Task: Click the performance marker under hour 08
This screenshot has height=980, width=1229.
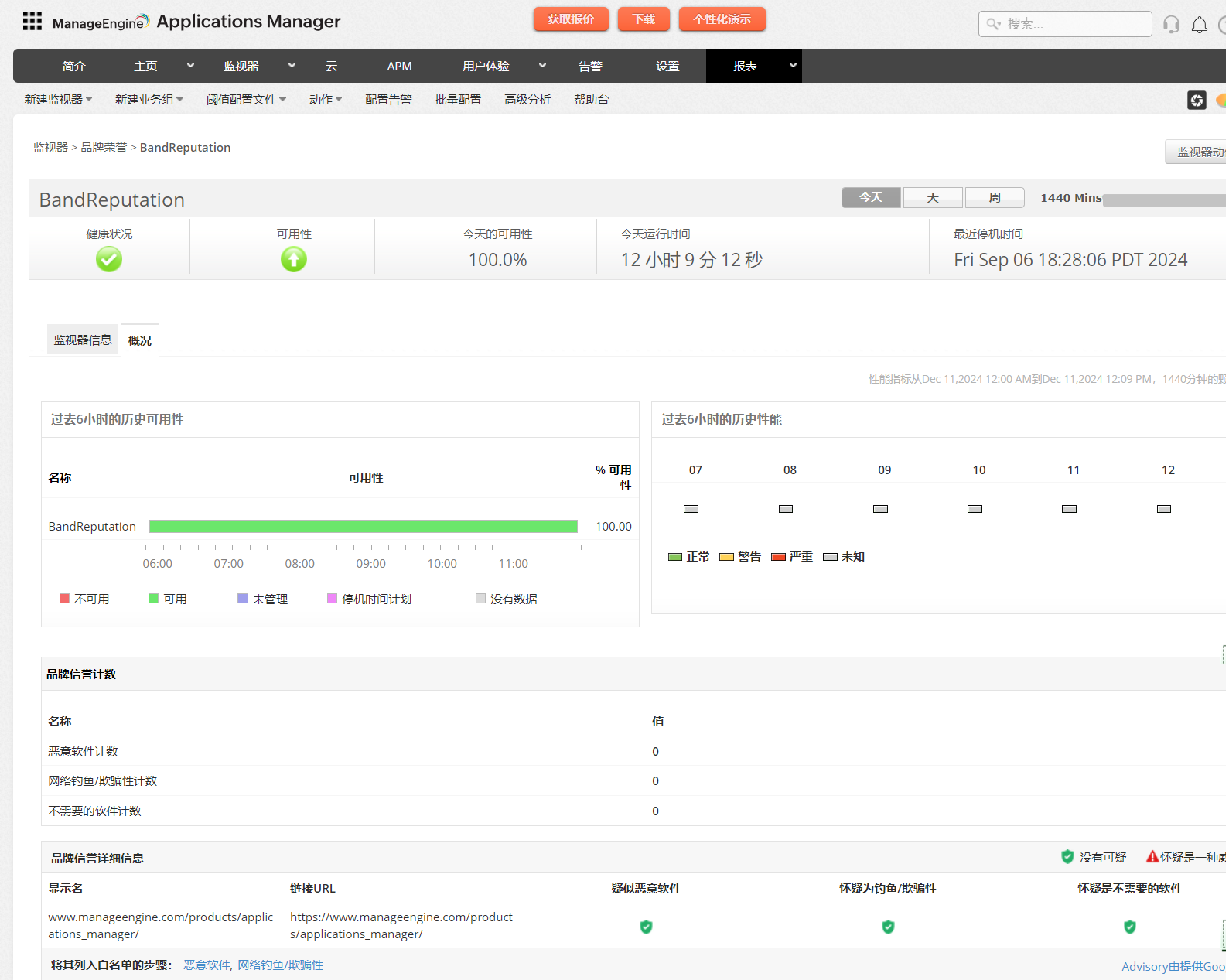Action: coord(786,509)
